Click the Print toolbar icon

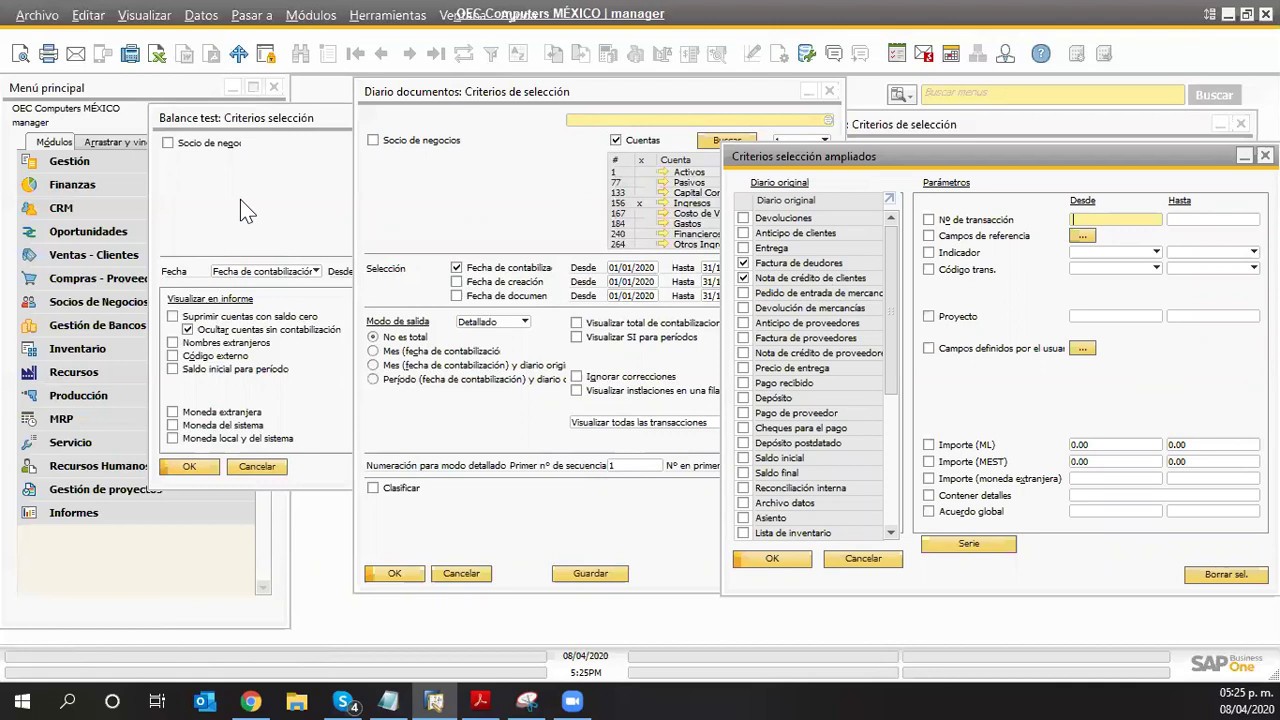(x=48, y=54)
